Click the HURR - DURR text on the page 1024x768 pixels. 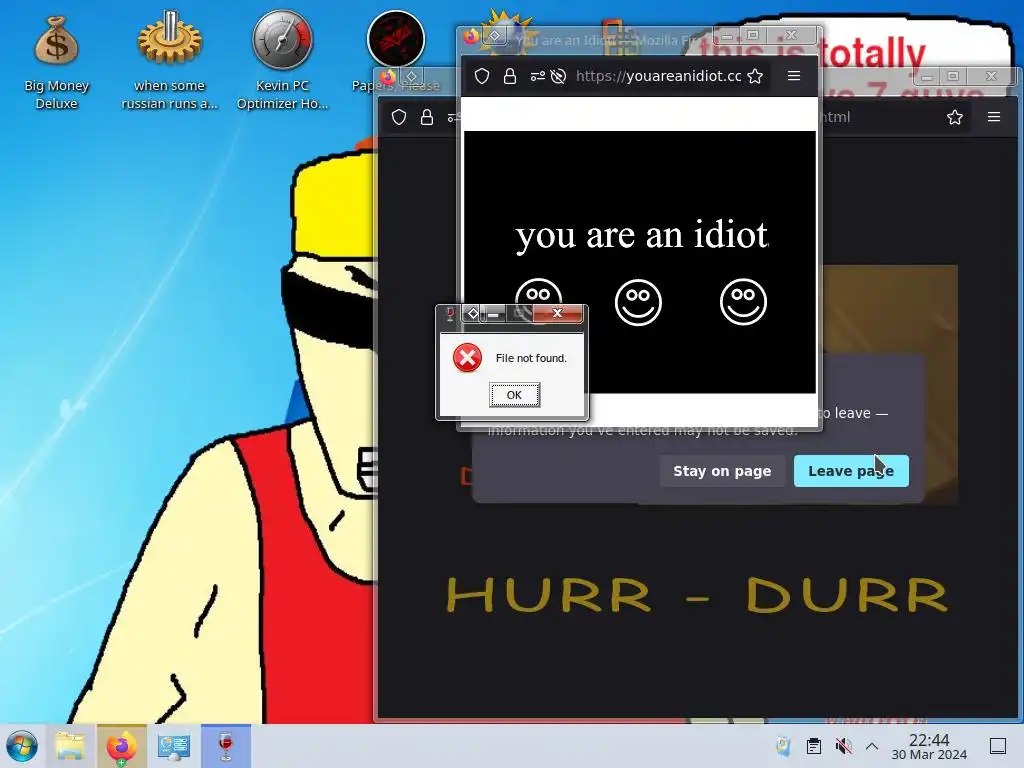pos(697,595)
